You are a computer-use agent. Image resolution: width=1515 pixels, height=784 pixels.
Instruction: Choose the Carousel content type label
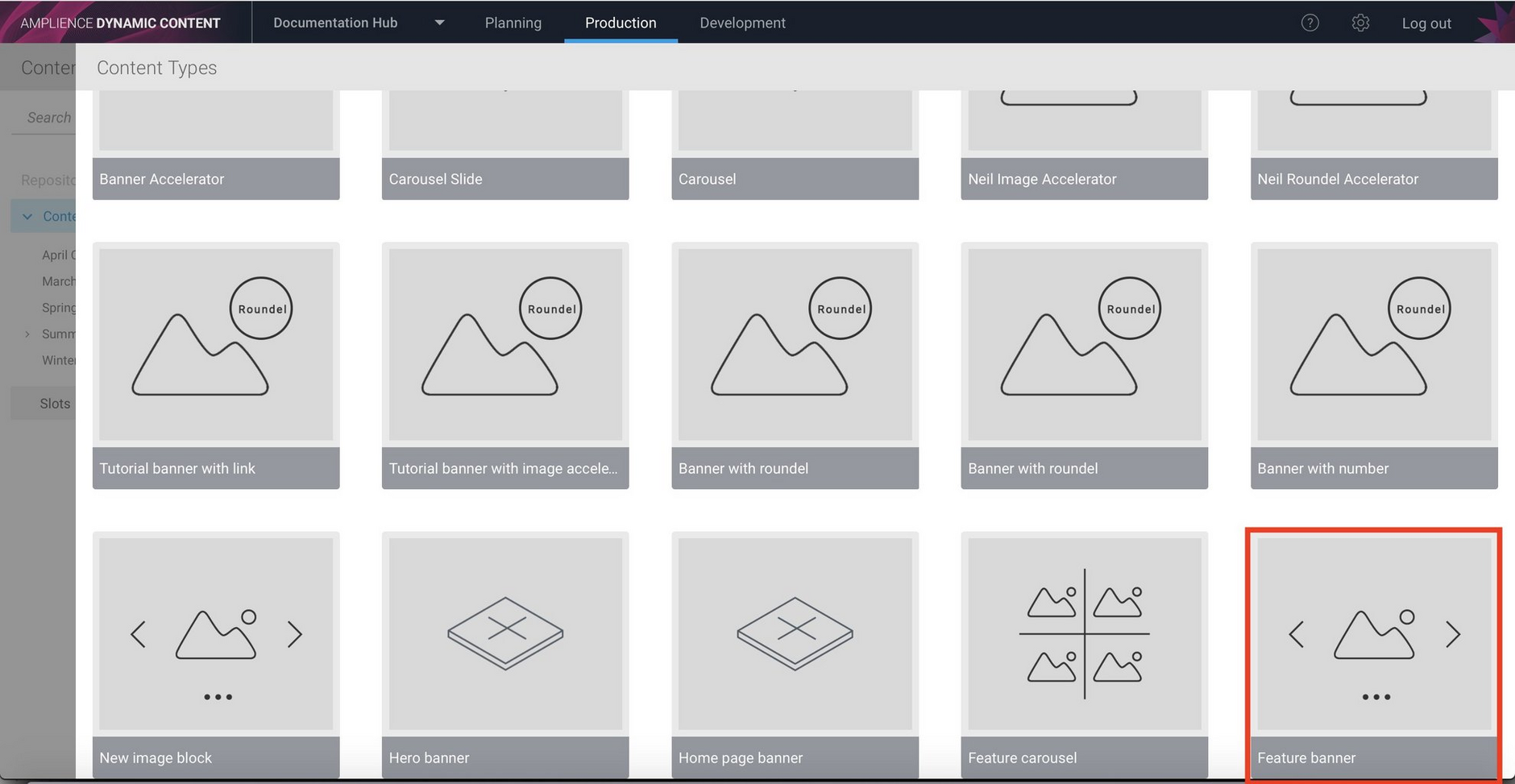coord(707,179)
